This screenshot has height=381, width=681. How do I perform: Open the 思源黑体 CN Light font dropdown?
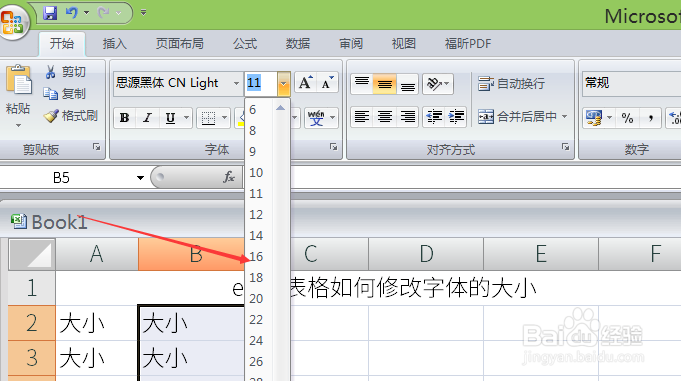[237, 83]
